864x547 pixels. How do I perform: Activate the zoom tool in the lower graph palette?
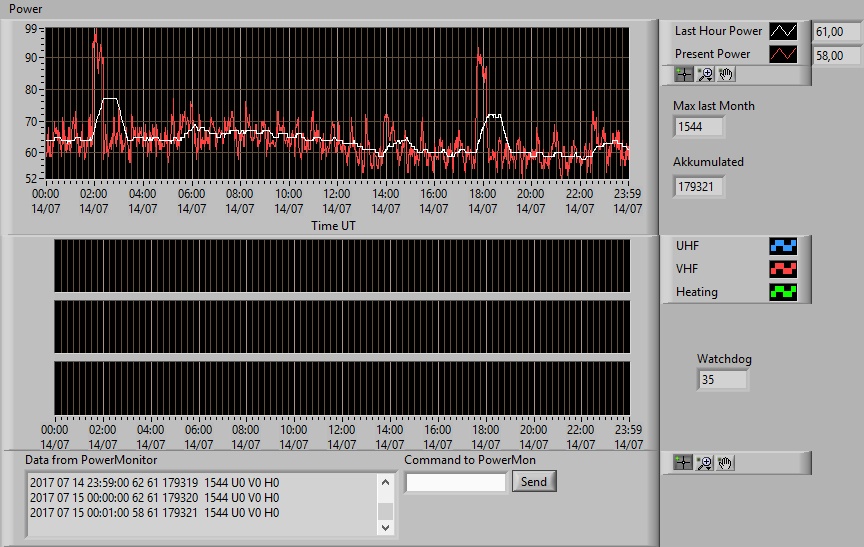click(x=704, y=463)
